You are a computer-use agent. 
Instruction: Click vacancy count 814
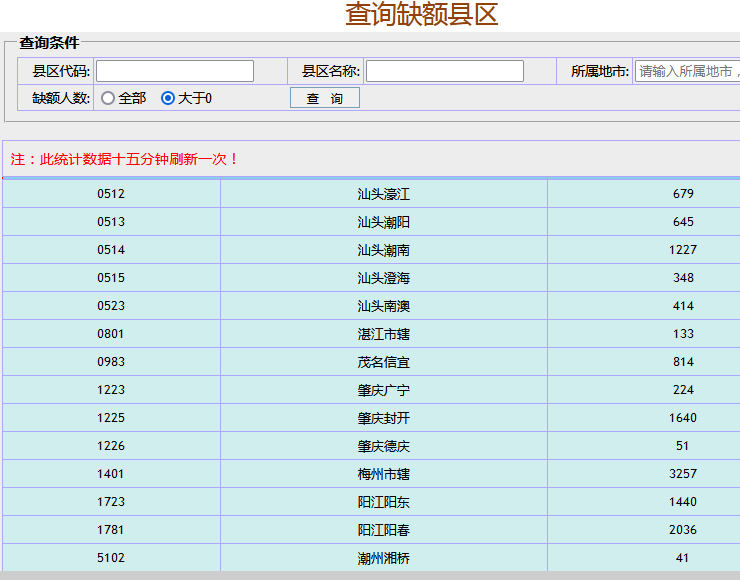pos(683,362)
